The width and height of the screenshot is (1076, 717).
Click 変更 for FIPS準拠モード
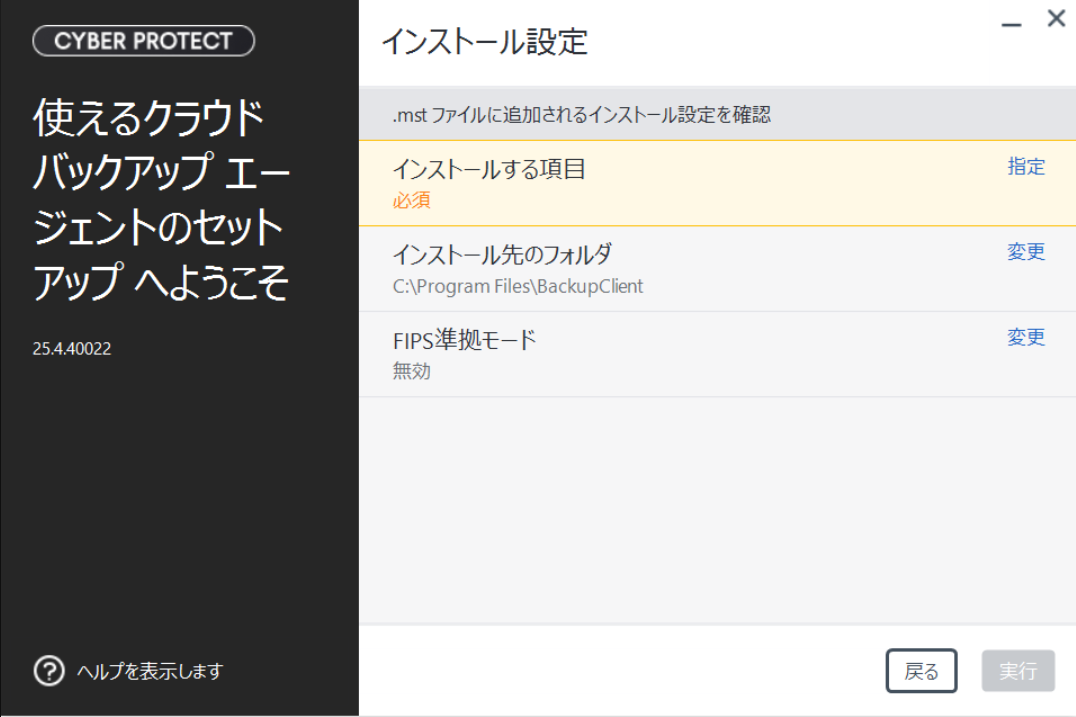pyautogui.click(x=1026, y=337)
